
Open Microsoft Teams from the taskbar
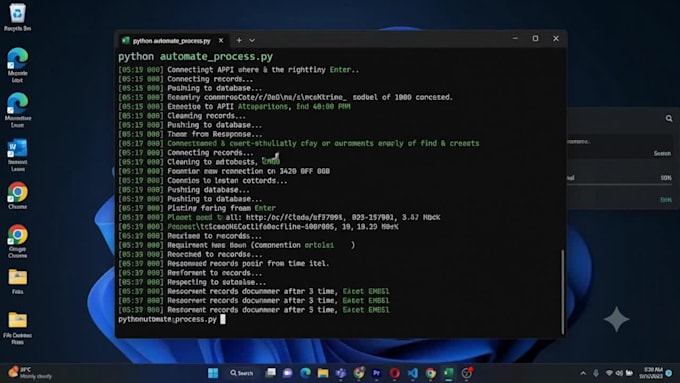pos(341,373)
